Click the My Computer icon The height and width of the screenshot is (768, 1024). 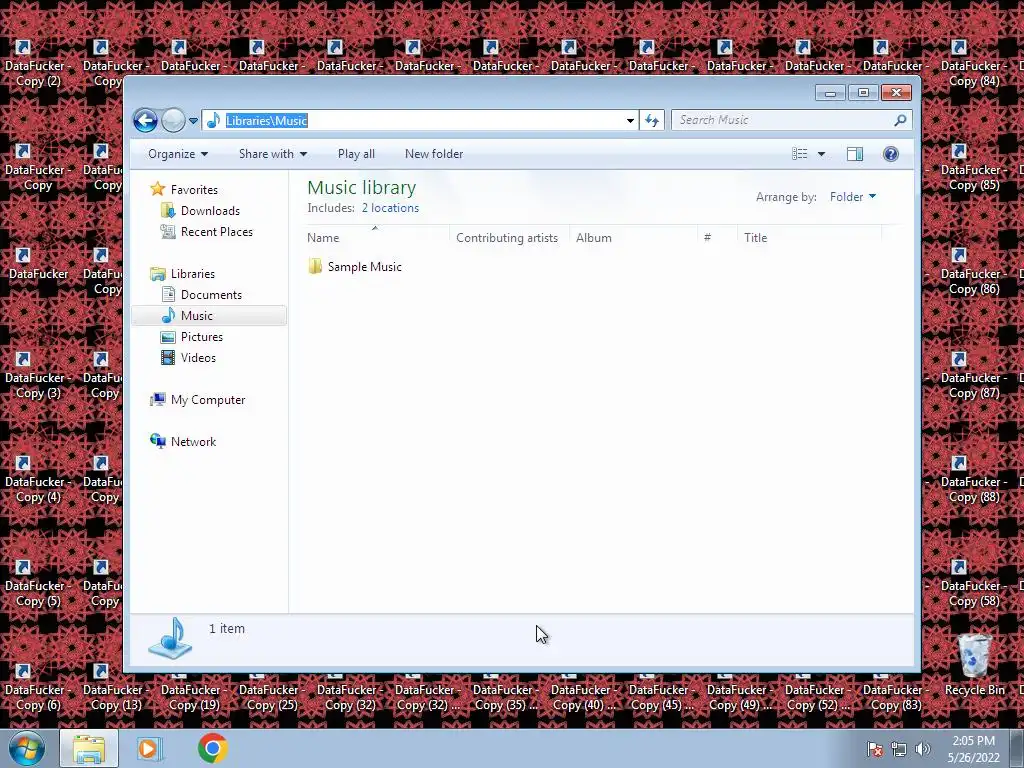point(157,400)
